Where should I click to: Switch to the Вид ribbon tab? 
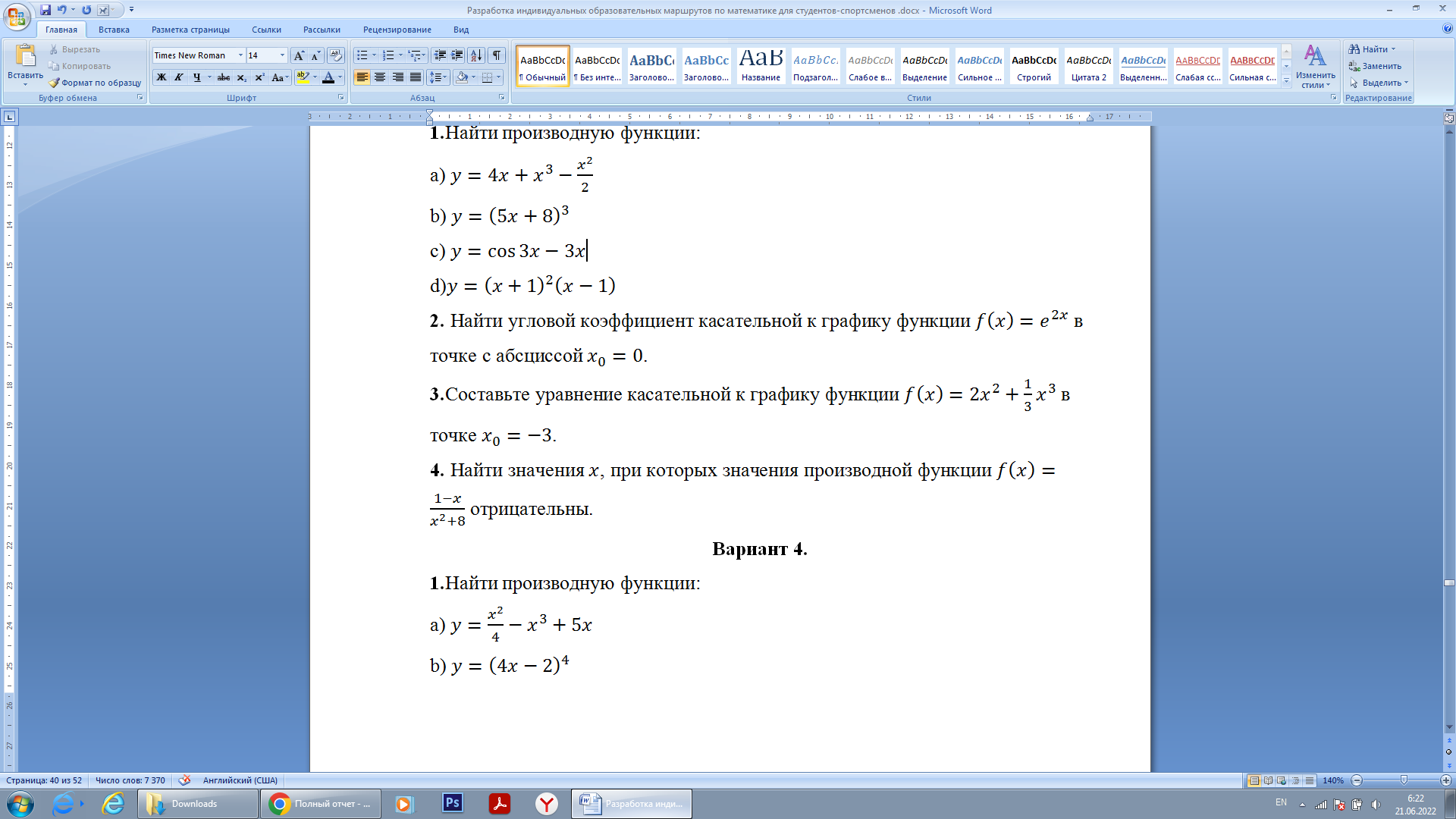pyautogui.click(x=461, y=30)
